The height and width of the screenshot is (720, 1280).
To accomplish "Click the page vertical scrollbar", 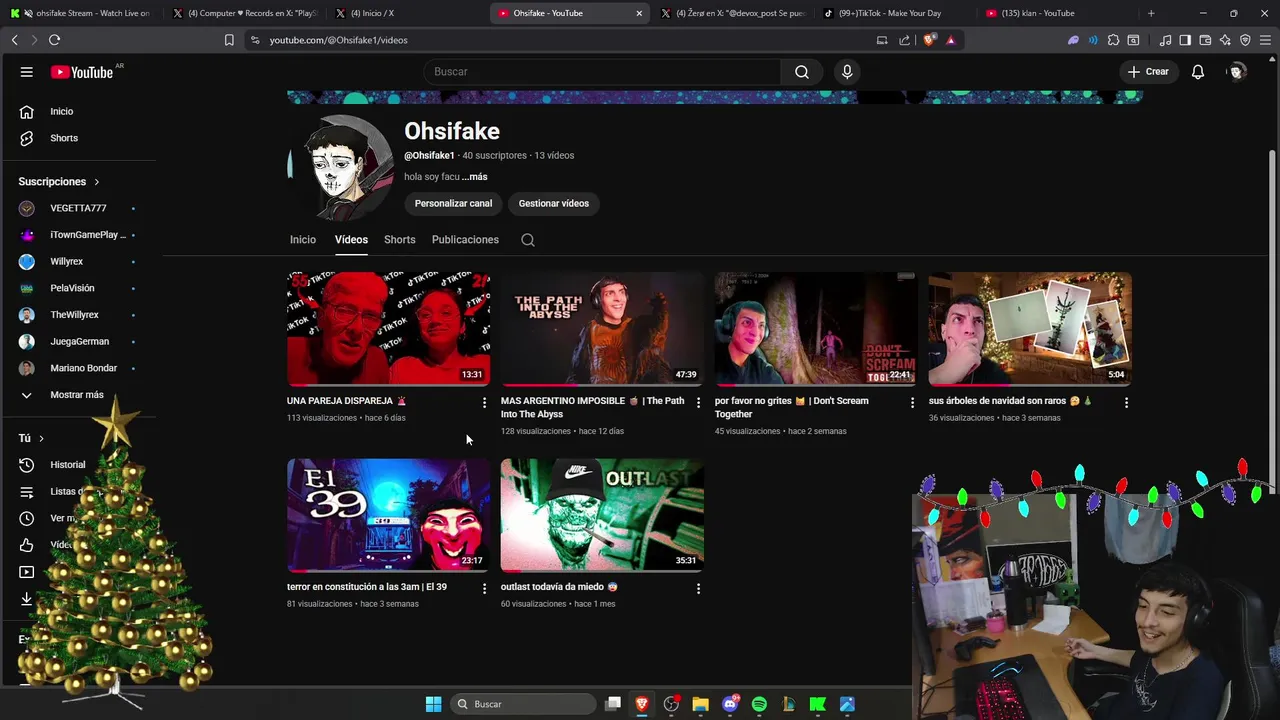I will pos(1273,320).
